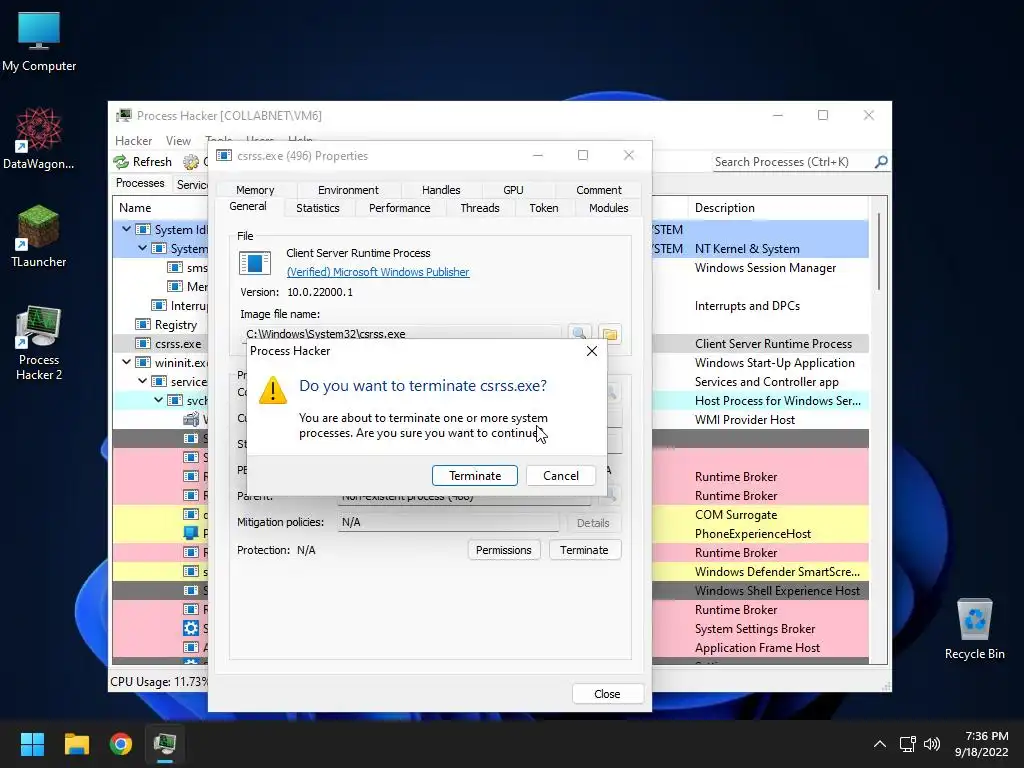Click the image file name path field
Image resolution: width=1024 pixels, height=768 pixels.
401,334
